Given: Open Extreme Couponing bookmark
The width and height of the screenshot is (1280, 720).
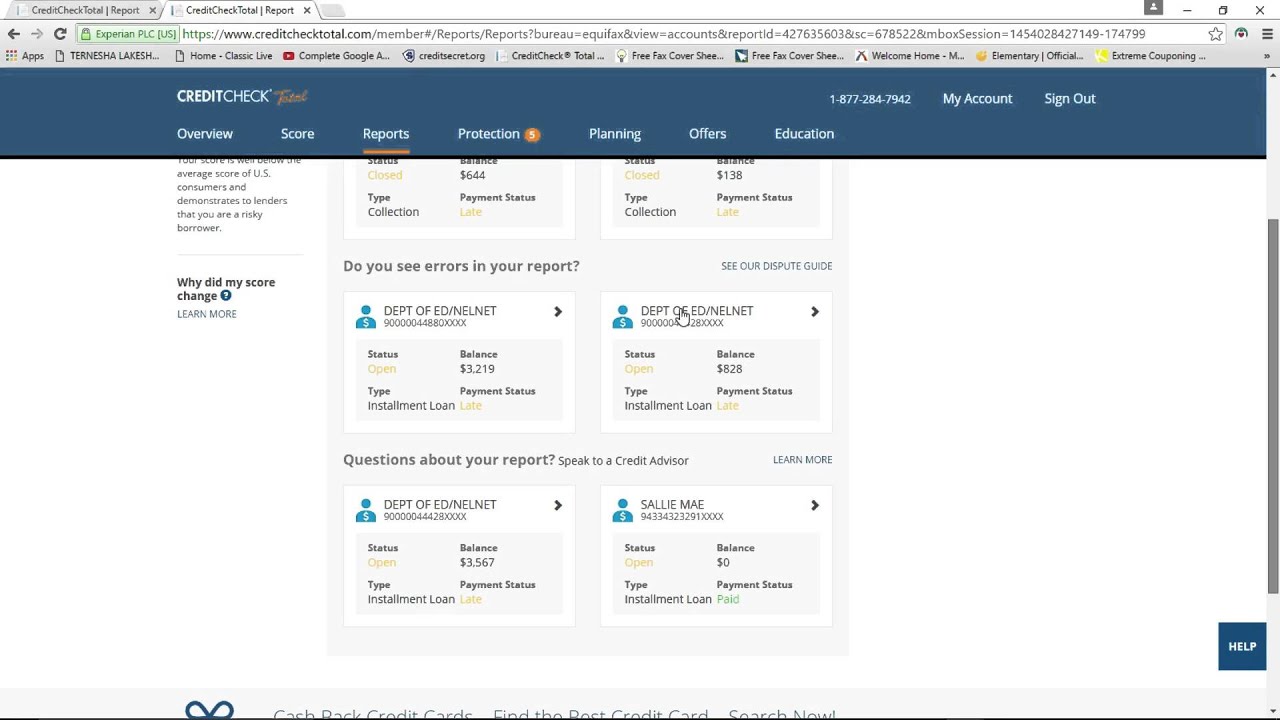Looking at the screenshot, I should pyautogui.click(x=1151, y=56).
